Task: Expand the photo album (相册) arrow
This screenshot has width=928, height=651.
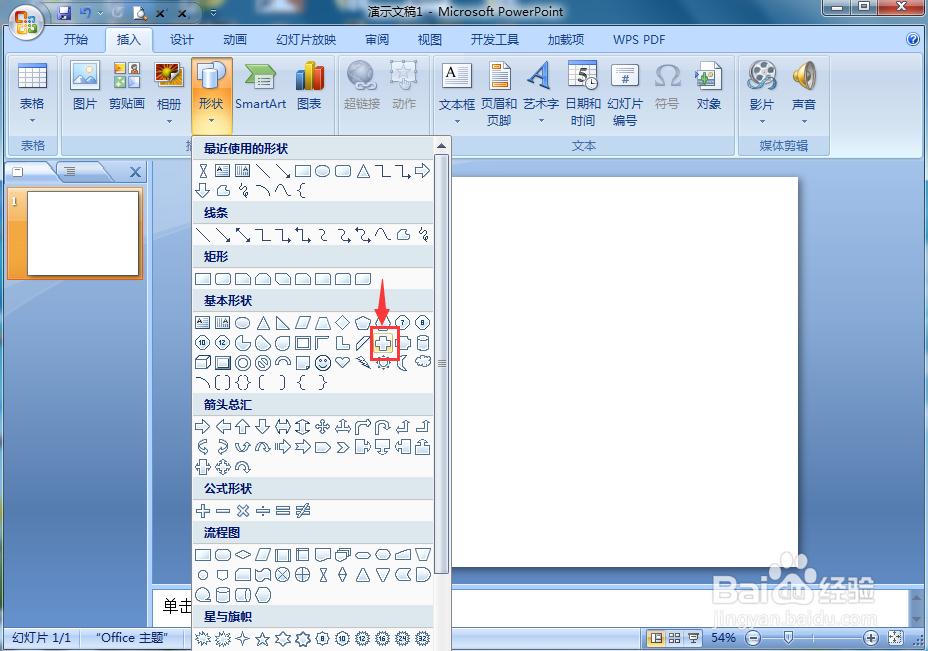Action: click(169, 121)
